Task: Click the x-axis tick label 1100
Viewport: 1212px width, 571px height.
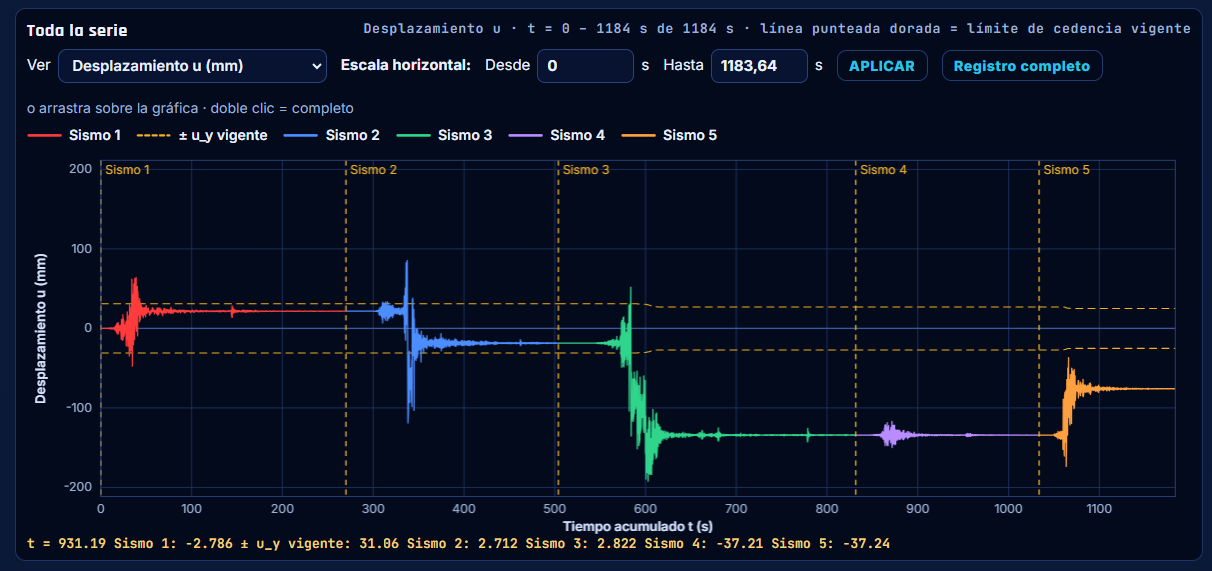Action: [x=1099, y=509]
